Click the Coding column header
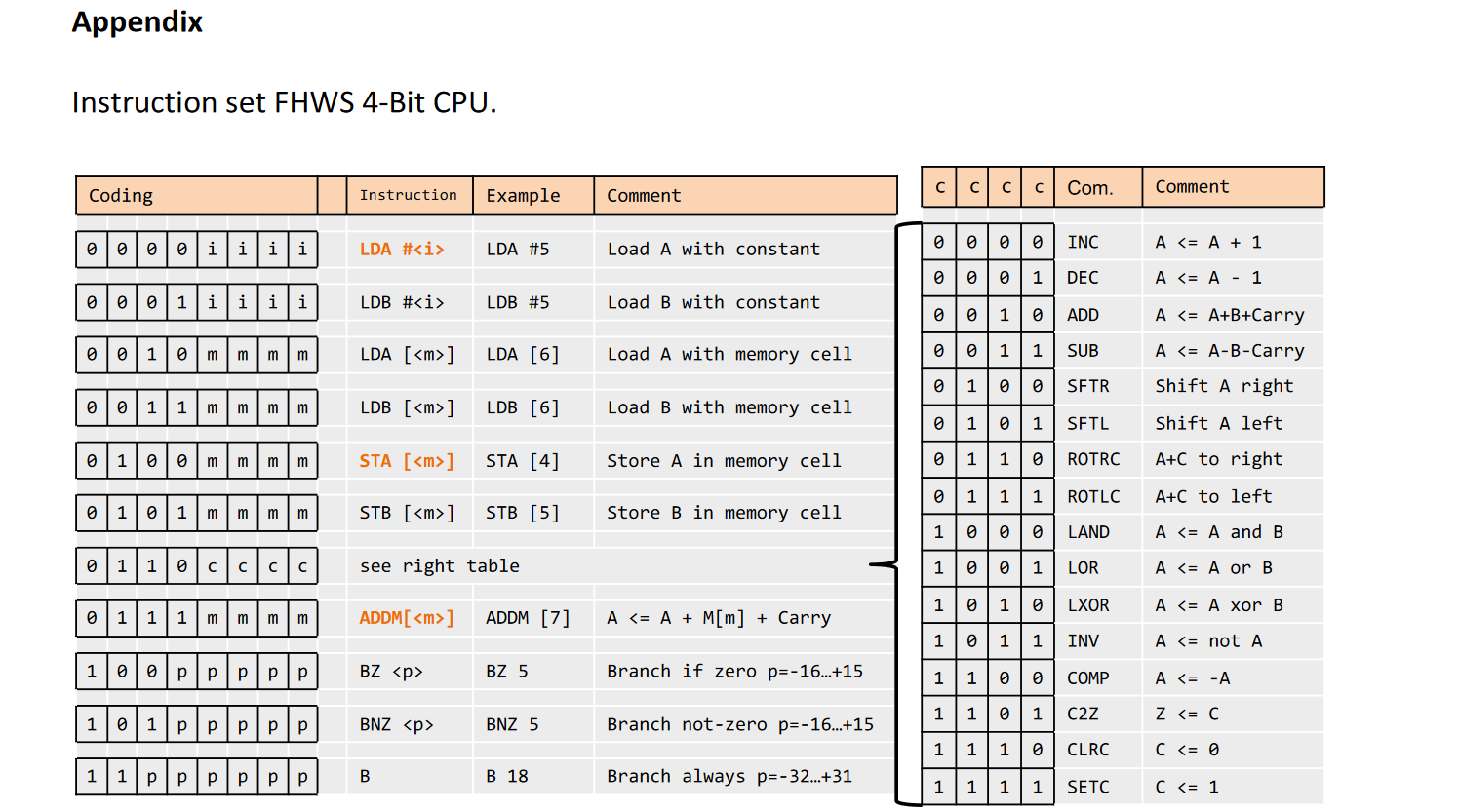This screenshot has height=812, width=1459. [121, 195]
